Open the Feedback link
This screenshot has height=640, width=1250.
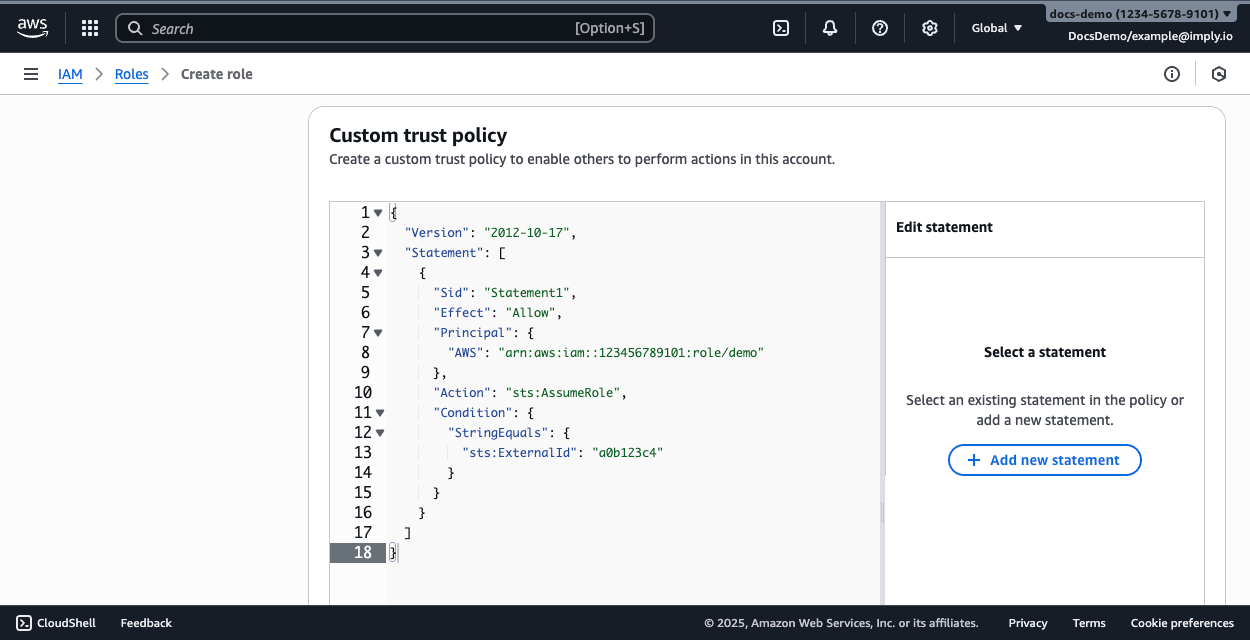coord(146,623)
